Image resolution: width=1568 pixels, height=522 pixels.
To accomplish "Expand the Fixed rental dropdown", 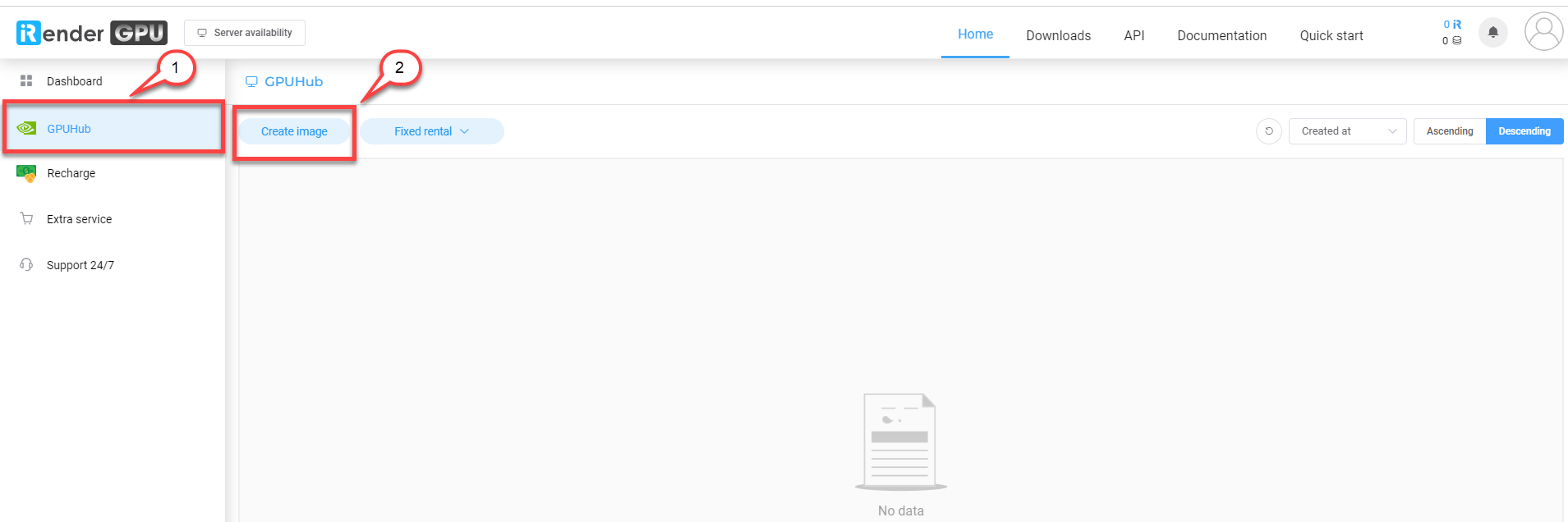I will 431,131.
